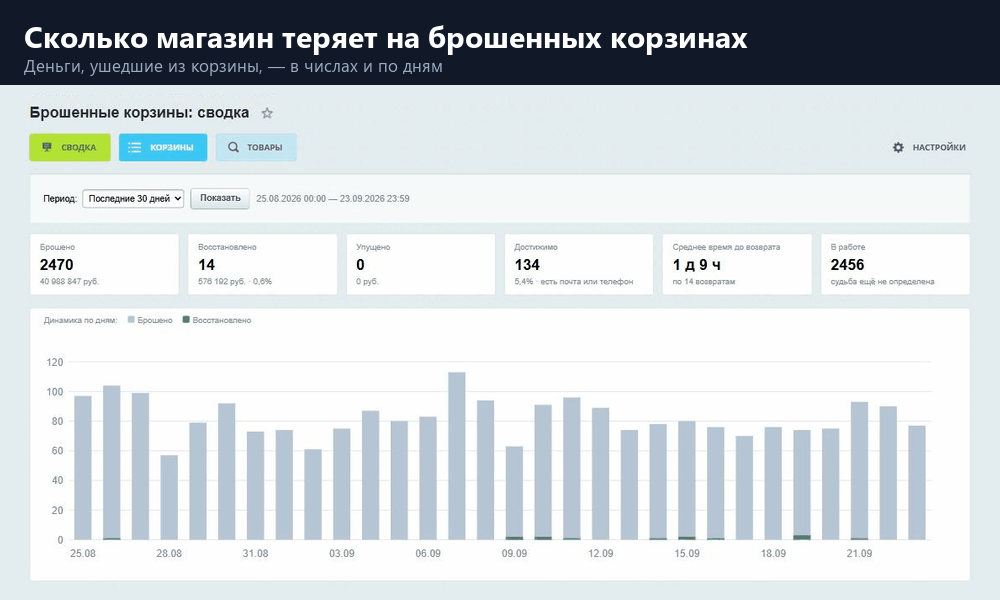Star the Брошенные корзины: сводка page
This screenshot has height=600, width=1000.
[267, 113]
